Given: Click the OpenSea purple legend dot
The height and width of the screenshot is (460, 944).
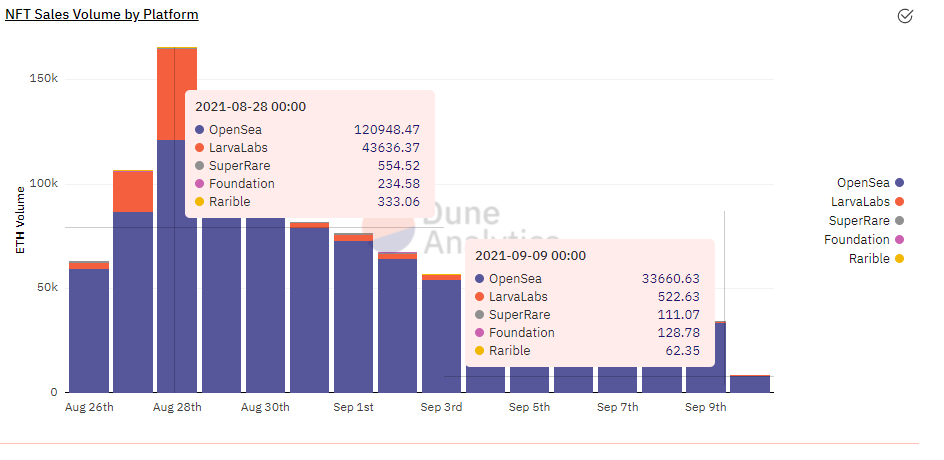Looking at the screenshot, I should click(900, 183).
